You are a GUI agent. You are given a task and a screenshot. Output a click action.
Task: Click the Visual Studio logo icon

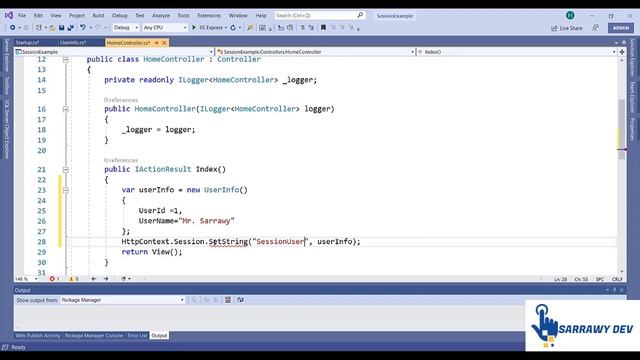pos(9,16)
